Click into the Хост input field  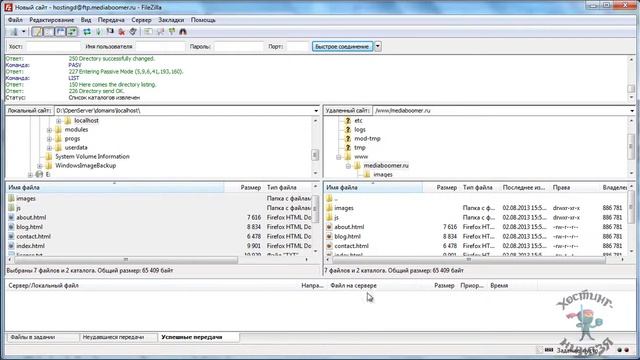click(53, 47)
